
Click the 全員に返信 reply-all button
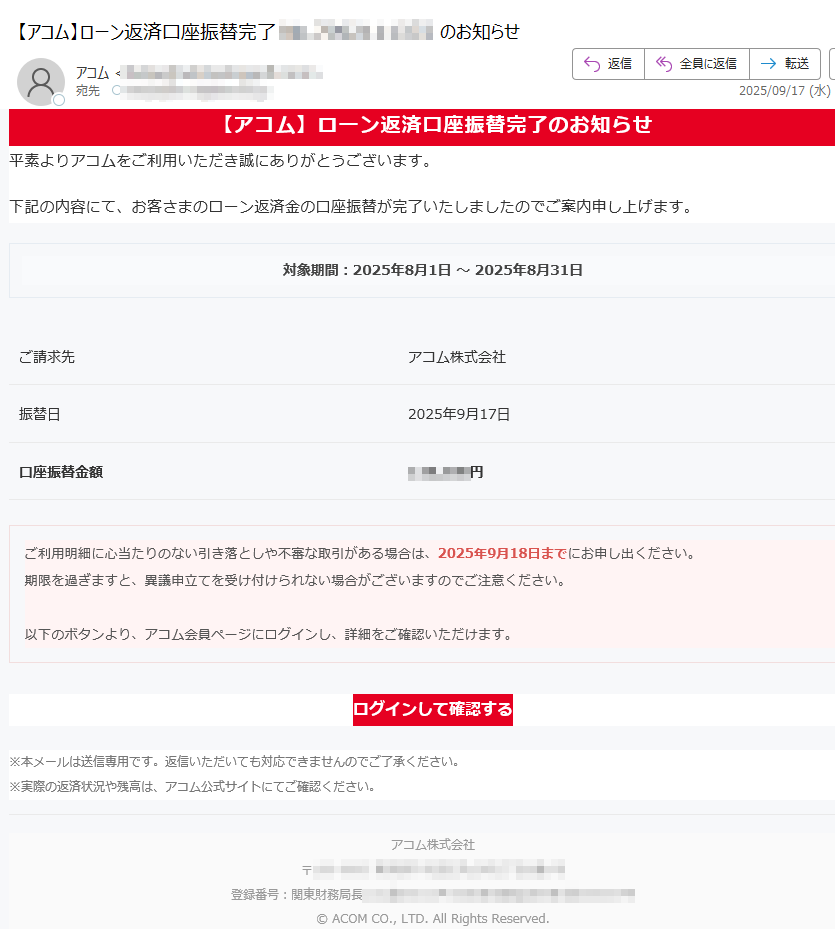tap(697, 63)
